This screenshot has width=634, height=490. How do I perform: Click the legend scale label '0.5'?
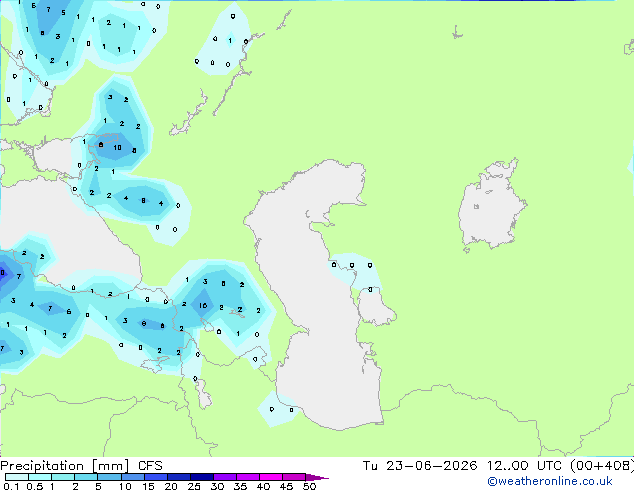pos(35,486)
